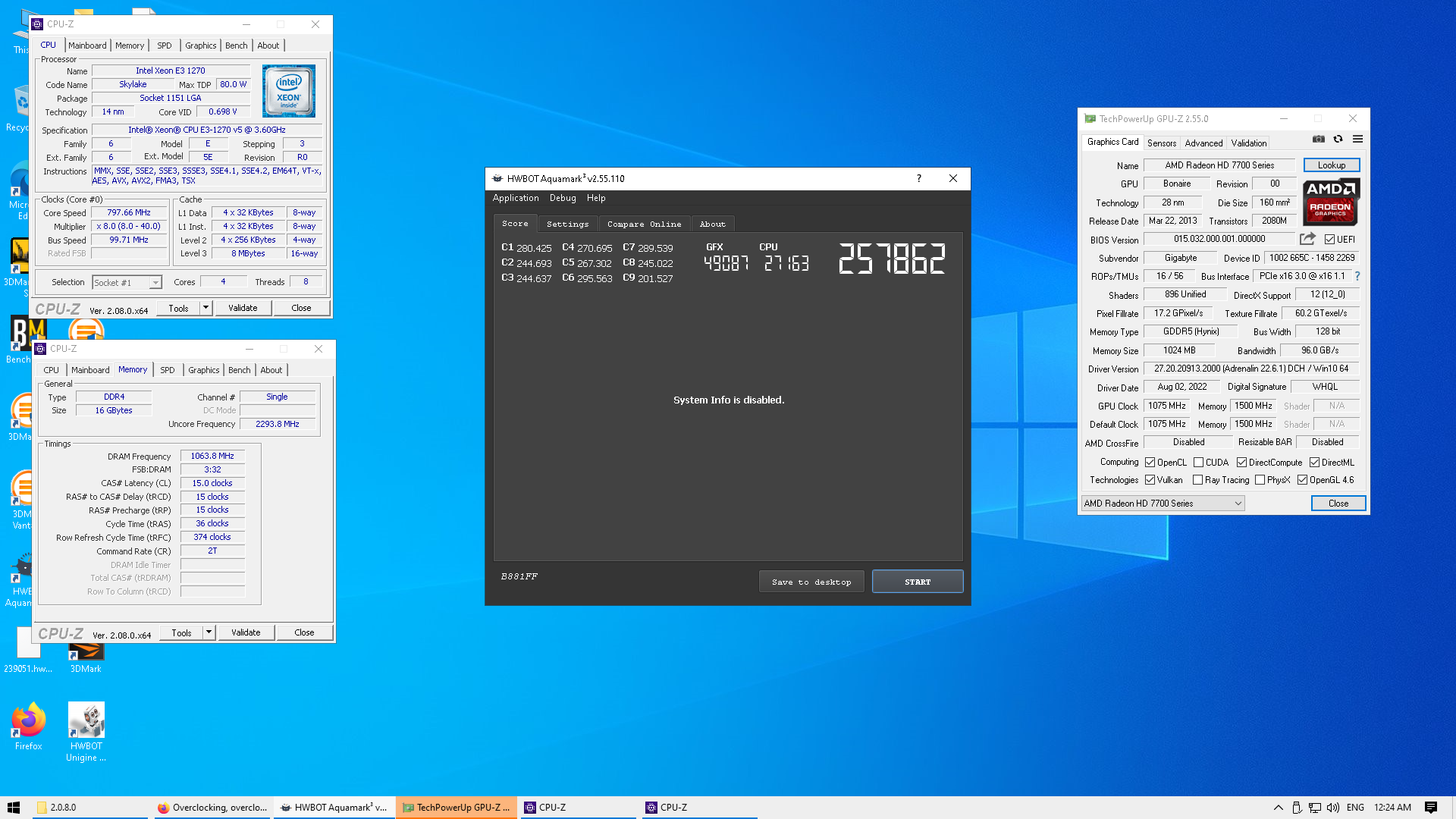Open the Debug menu in Aquamark
Screen dimensions: 1456x819
(563, 198)
